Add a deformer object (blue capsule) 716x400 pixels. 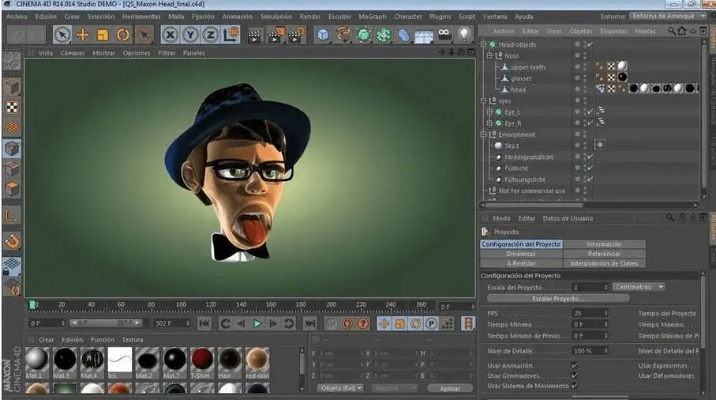click(404, 35)
